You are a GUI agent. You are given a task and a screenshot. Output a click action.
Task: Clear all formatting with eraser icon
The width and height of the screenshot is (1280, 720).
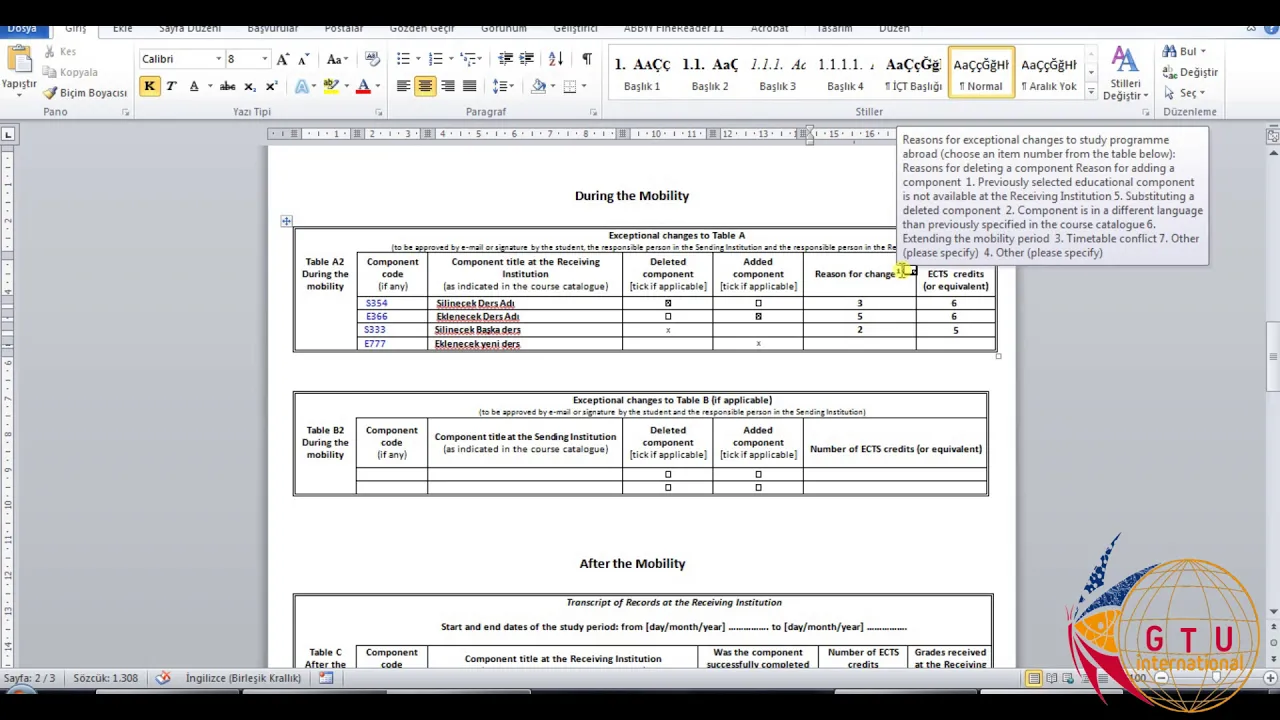(372, 59)
